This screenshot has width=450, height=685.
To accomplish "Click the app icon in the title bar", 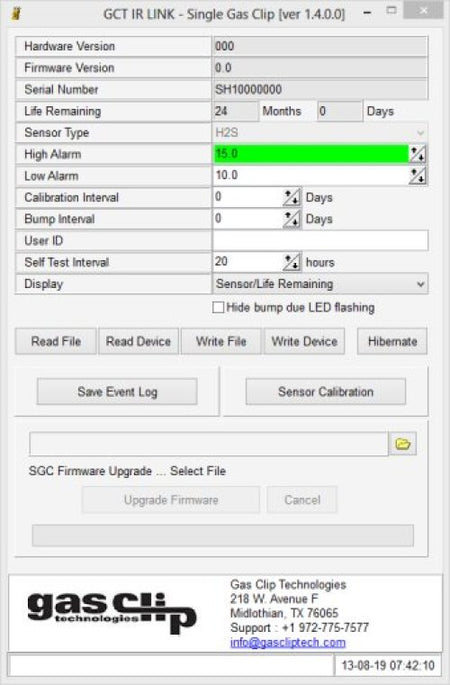I will click(17, 14).
